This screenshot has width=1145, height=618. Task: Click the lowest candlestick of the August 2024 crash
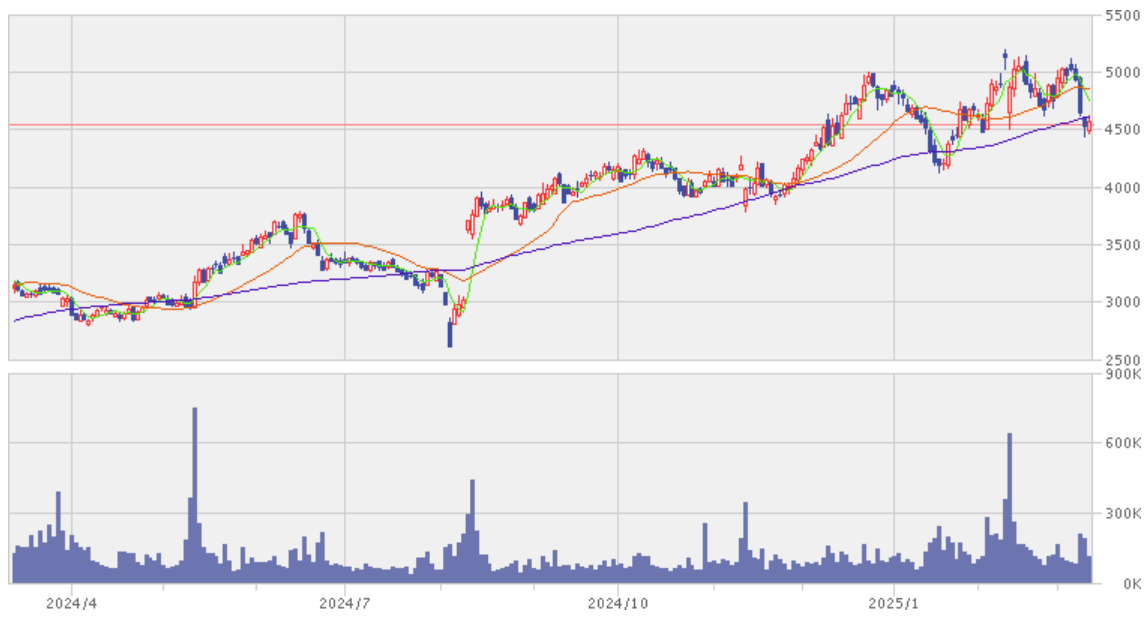[x=450, y=334]
